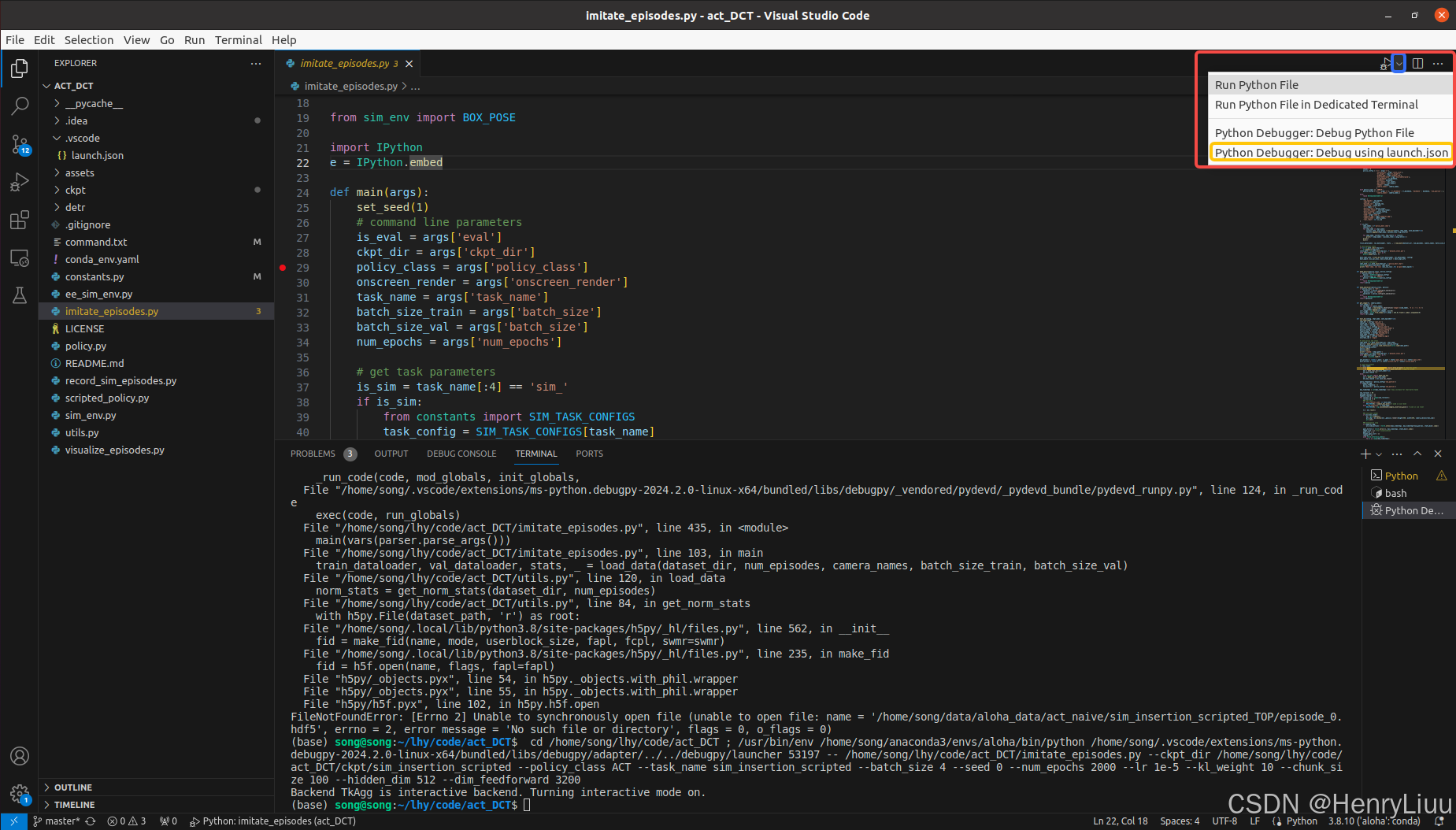
Task: Open the Extensions view
Action: click(x=20, y=220)
